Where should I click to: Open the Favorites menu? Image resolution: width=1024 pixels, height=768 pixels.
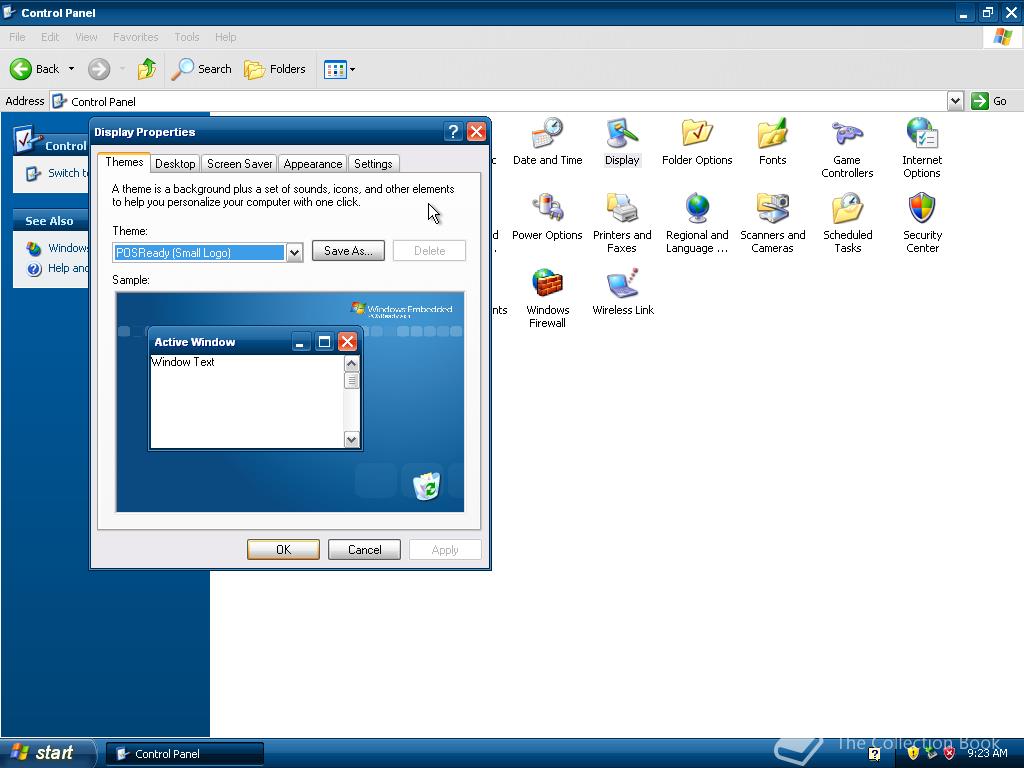point(135,37)
